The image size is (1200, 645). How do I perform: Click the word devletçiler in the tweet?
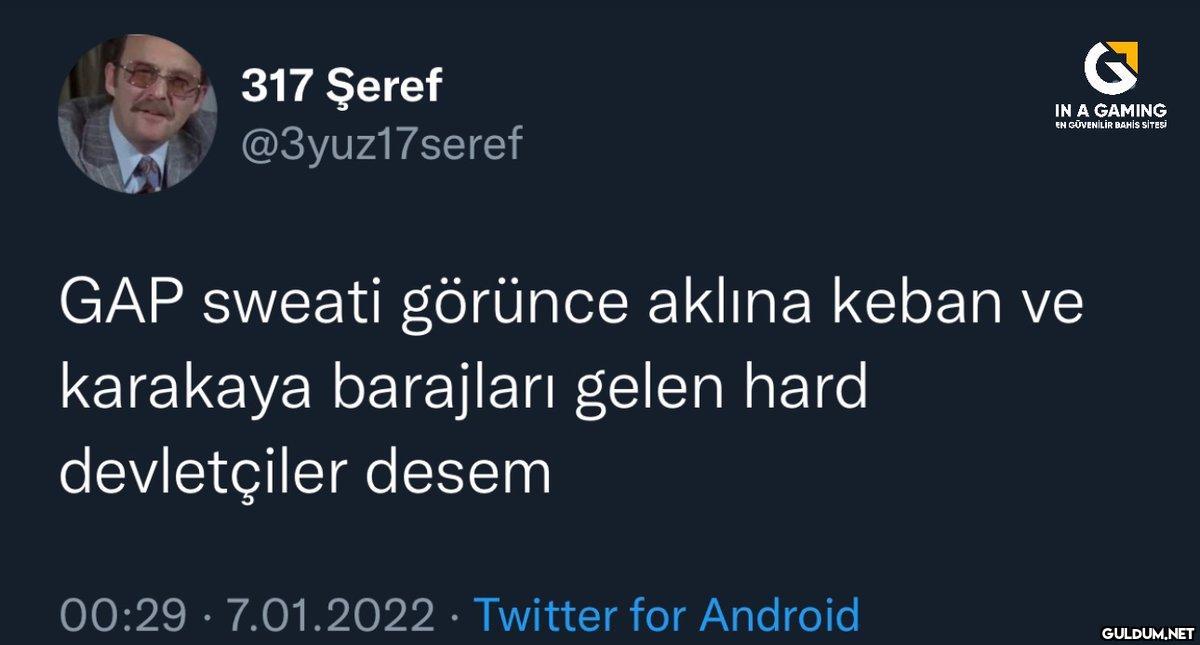(203, 472)
